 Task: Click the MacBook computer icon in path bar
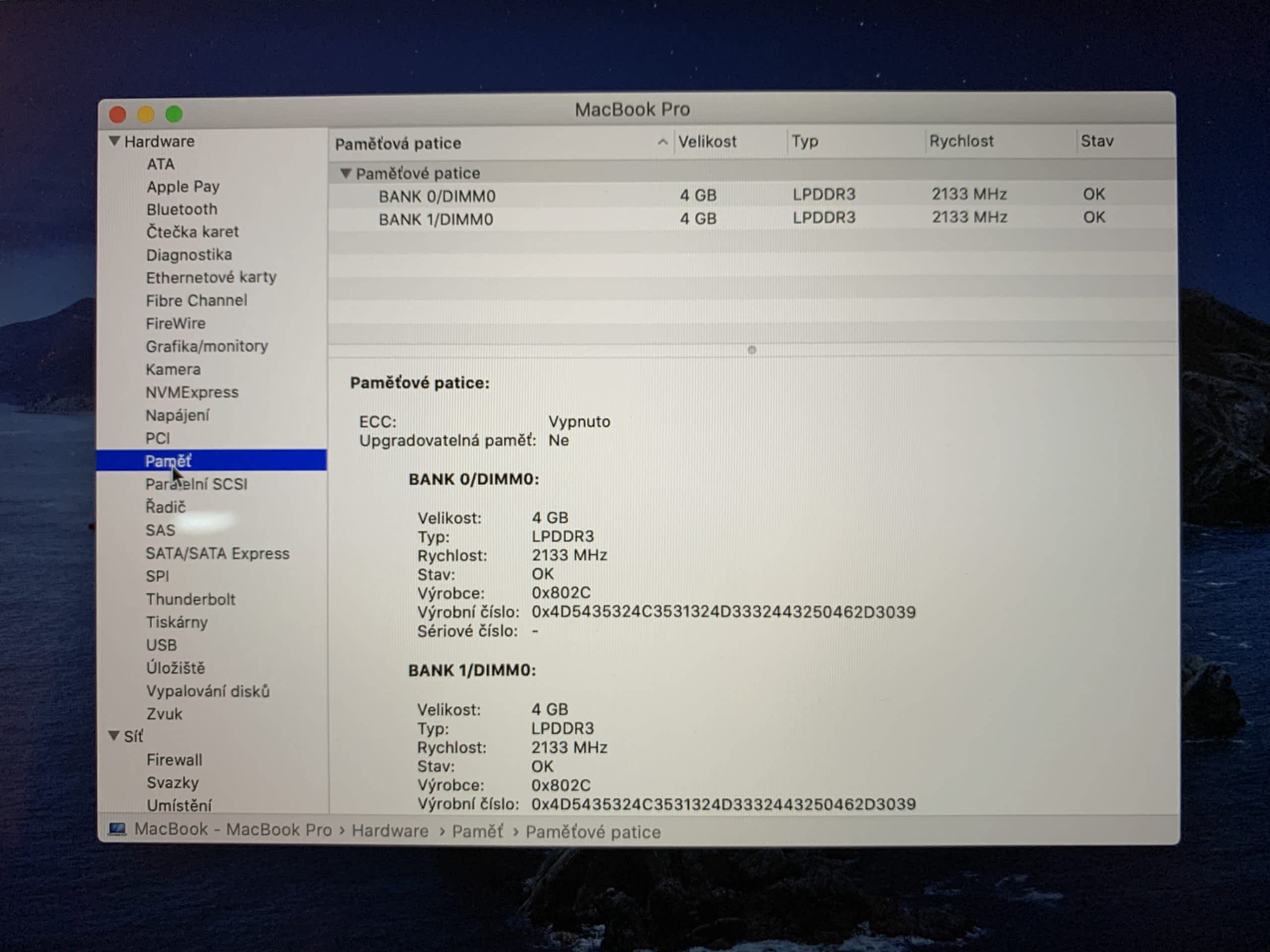tap(117, 829)
